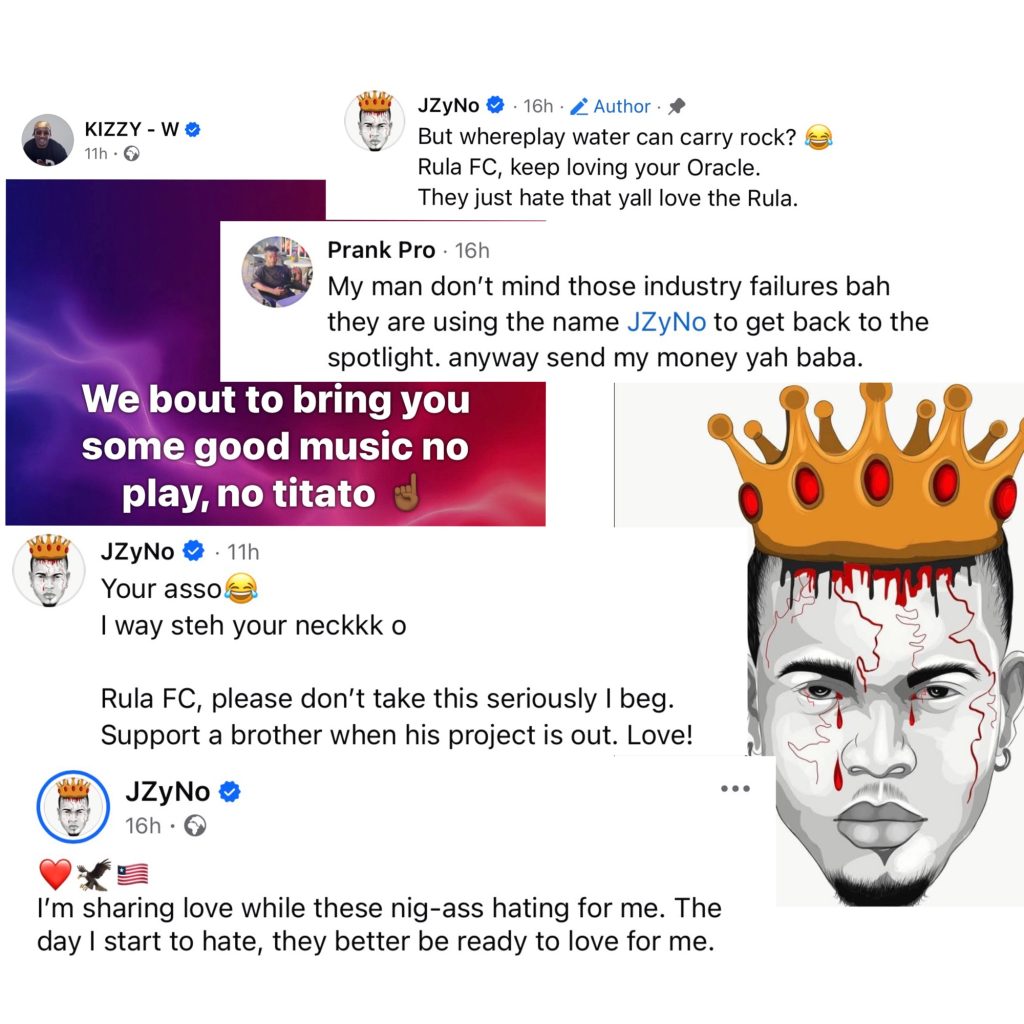Open JZyNo's avatar on the pinned comment

coord(374,122)
